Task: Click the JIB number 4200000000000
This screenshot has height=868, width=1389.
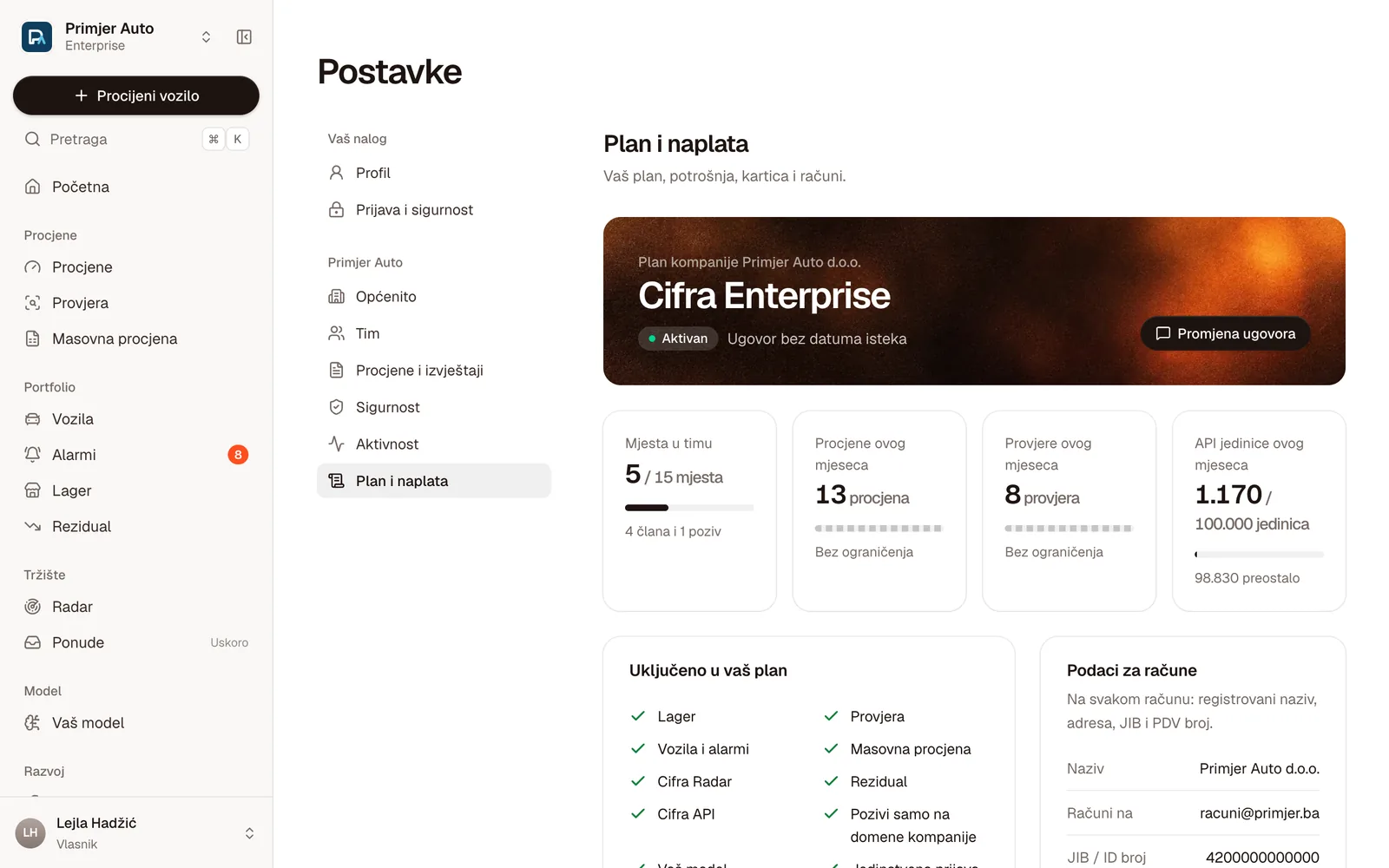Action: coord(1262,858)
